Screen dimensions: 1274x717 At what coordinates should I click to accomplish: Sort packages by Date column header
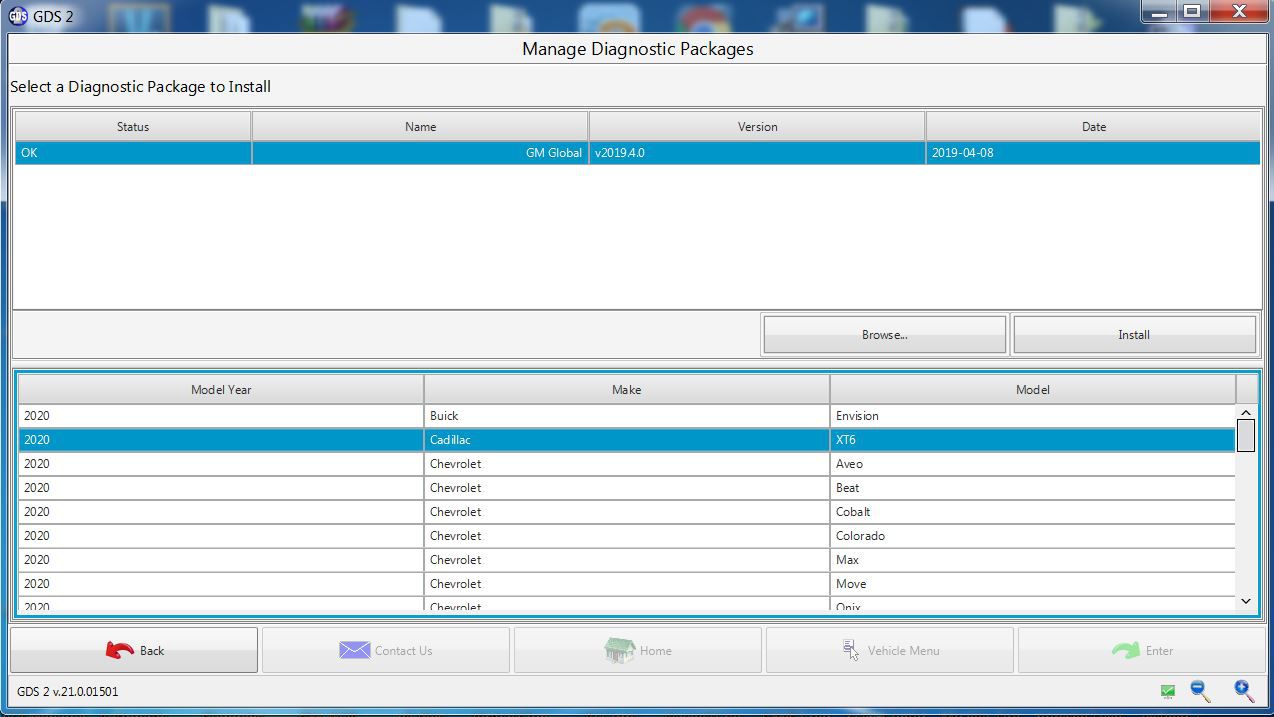(x=1093, y=127)
